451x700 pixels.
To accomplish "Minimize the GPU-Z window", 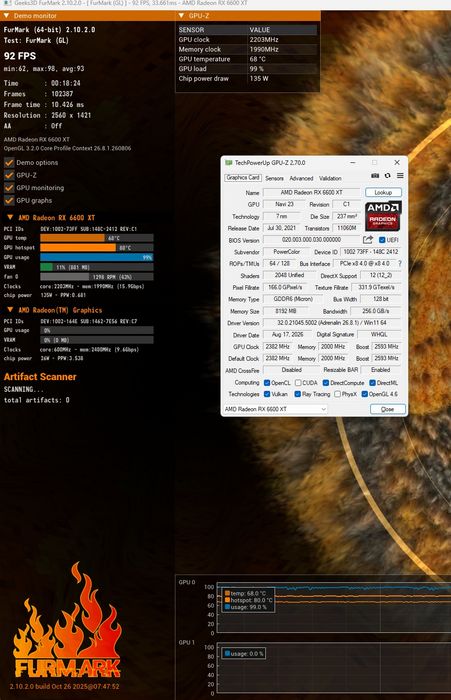I will 352,162.
